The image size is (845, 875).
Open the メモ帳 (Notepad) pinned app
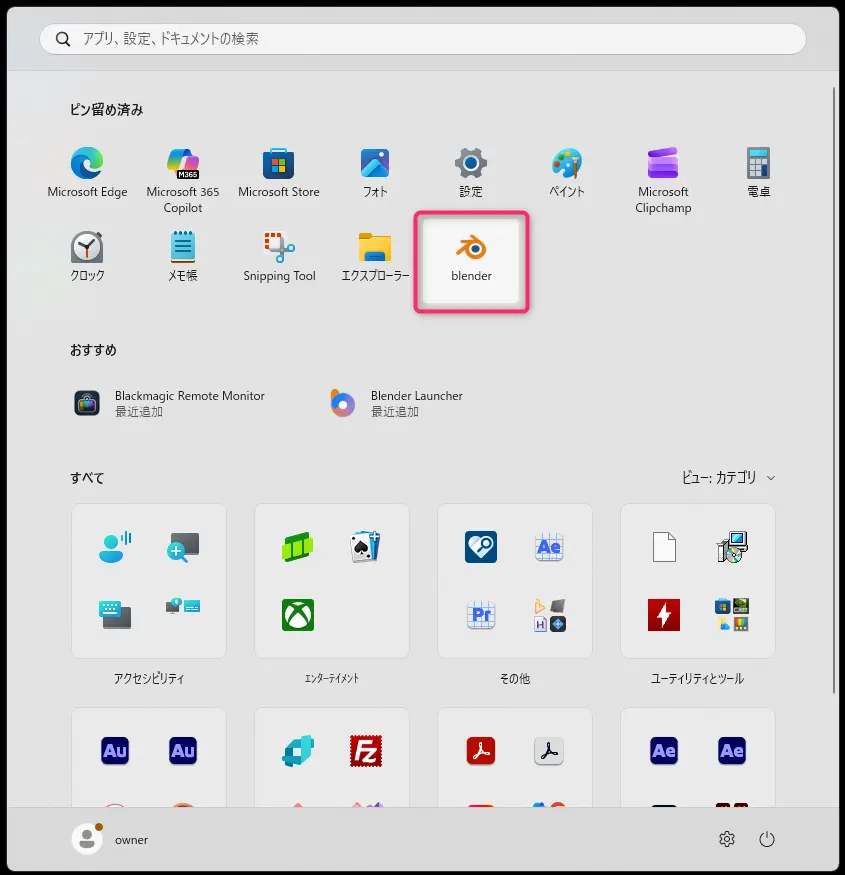[x=183, y=256]
